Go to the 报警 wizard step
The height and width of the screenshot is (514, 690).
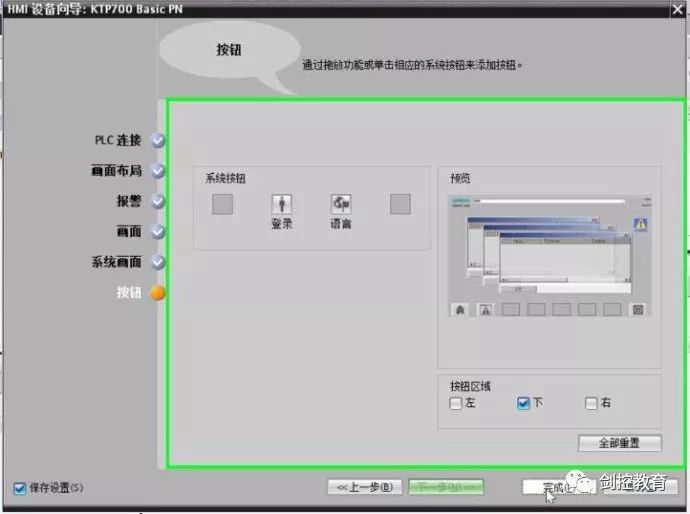(x=129, y=201)
